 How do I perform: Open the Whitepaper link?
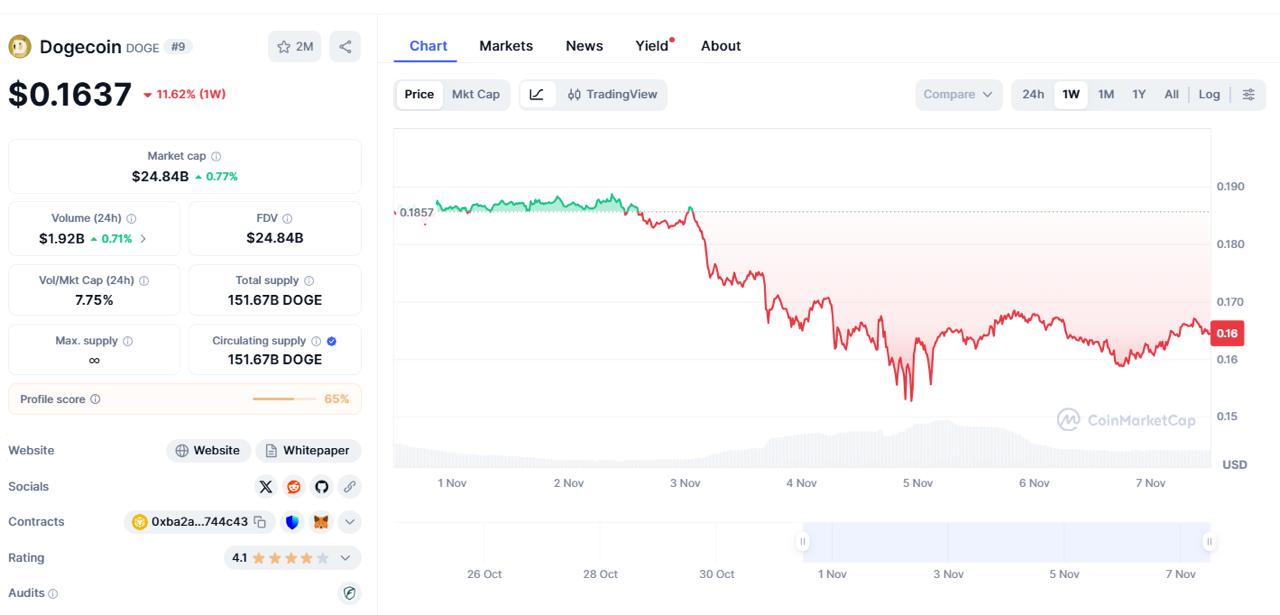(308, 451)
